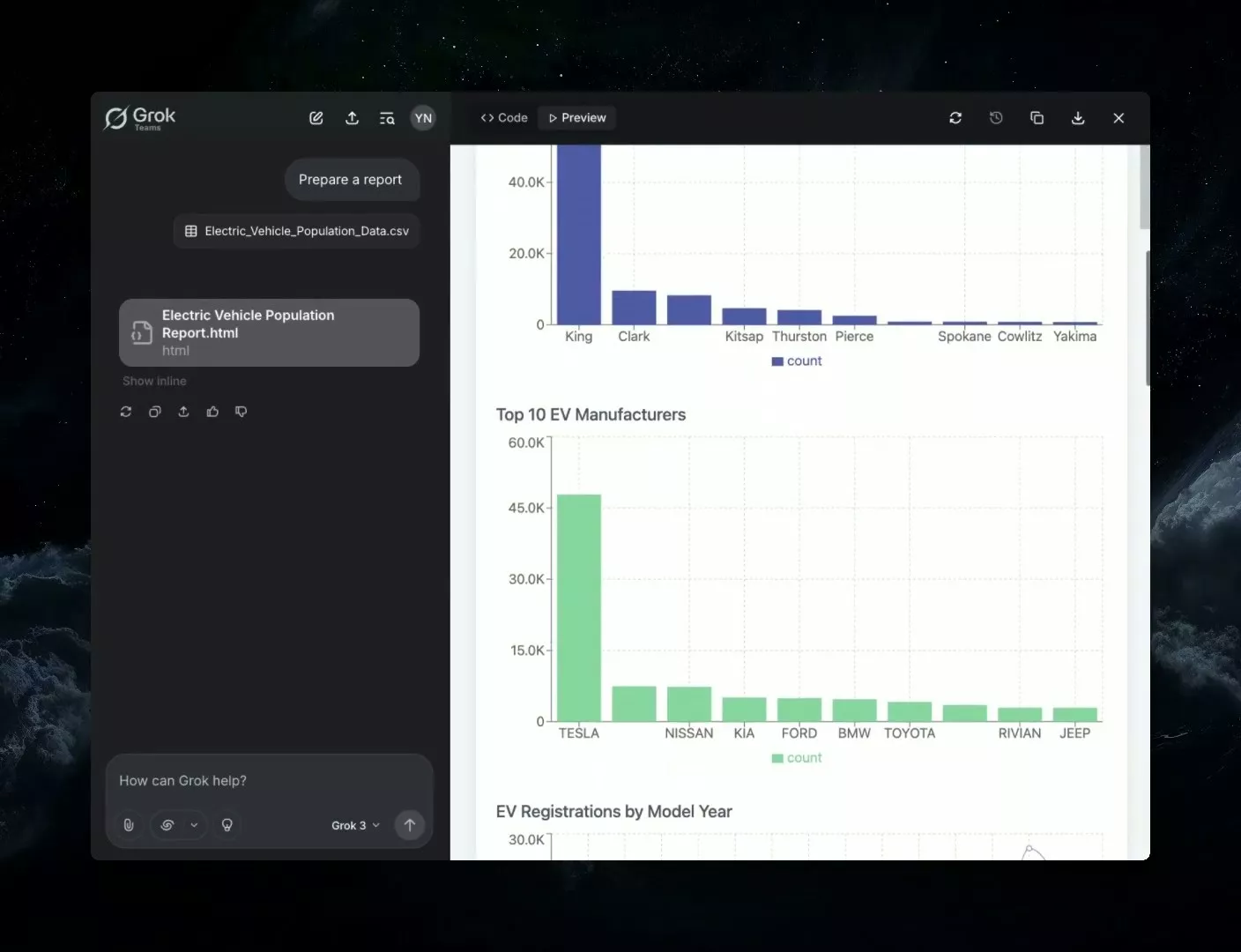Copy the report with the copy icon

click(1037, 118)
